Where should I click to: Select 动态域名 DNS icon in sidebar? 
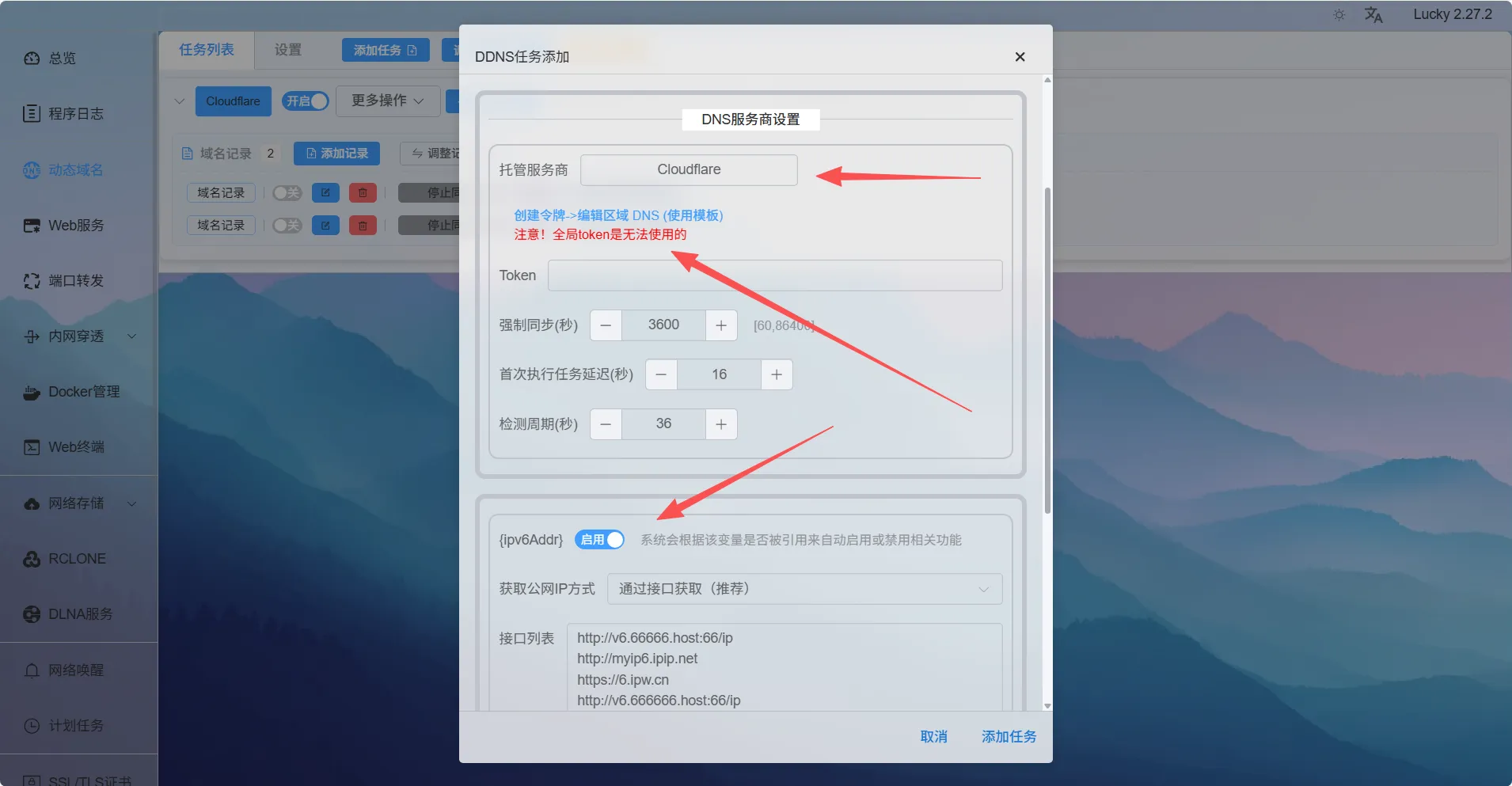pyautogui.click(x=32, y=170)
